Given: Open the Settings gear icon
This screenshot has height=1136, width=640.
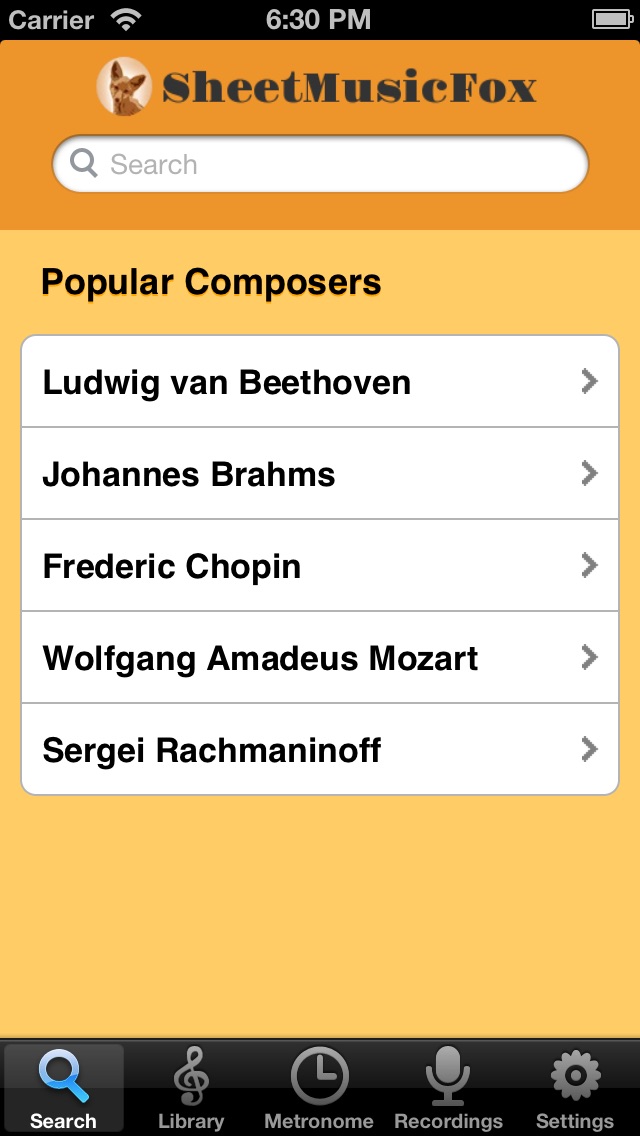Looking at the screenshot, I should tap(575, 1075).
